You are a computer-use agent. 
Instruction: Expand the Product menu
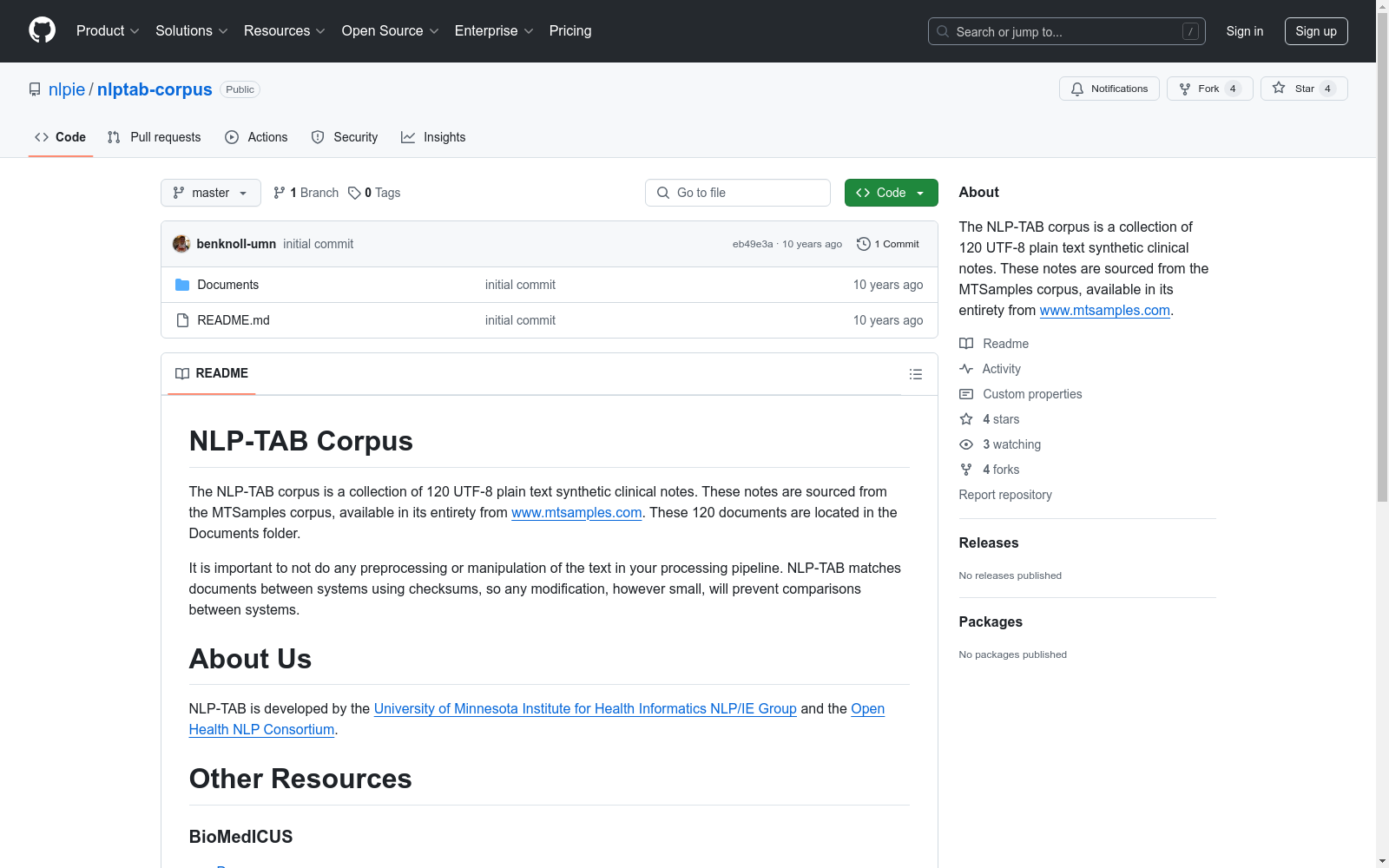click(108, 30)
